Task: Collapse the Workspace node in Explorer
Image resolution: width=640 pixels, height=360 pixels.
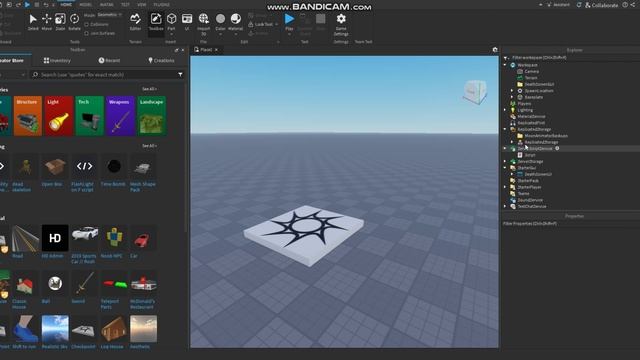Action: tap(505, 65)
